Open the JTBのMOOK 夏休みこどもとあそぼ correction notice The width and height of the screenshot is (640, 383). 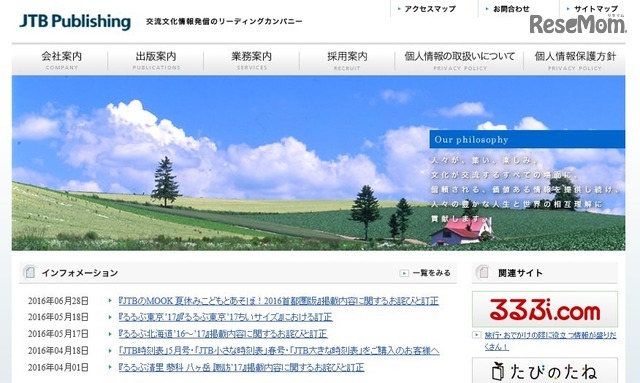pyautogui.click(x=278, y=301)
